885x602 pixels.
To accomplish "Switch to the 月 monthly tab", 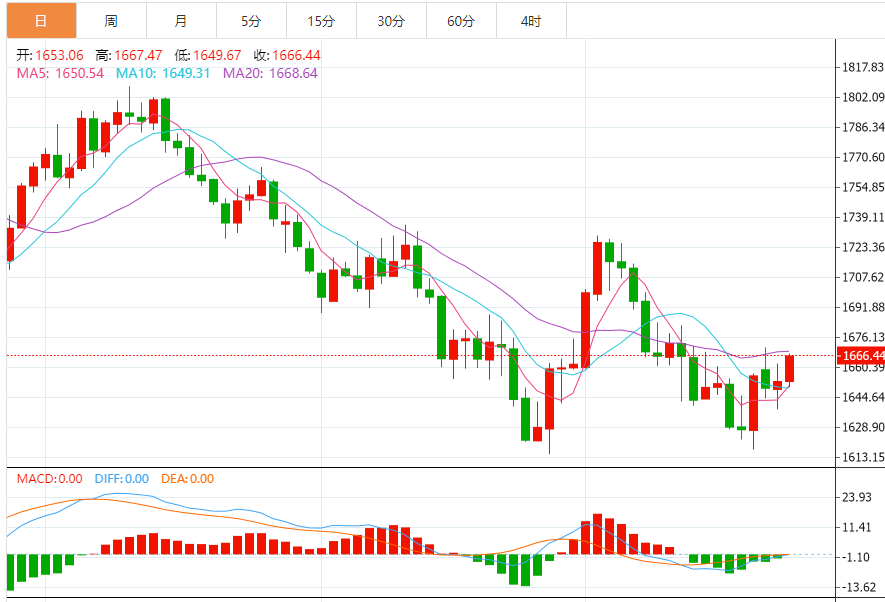I will (181, 21).
